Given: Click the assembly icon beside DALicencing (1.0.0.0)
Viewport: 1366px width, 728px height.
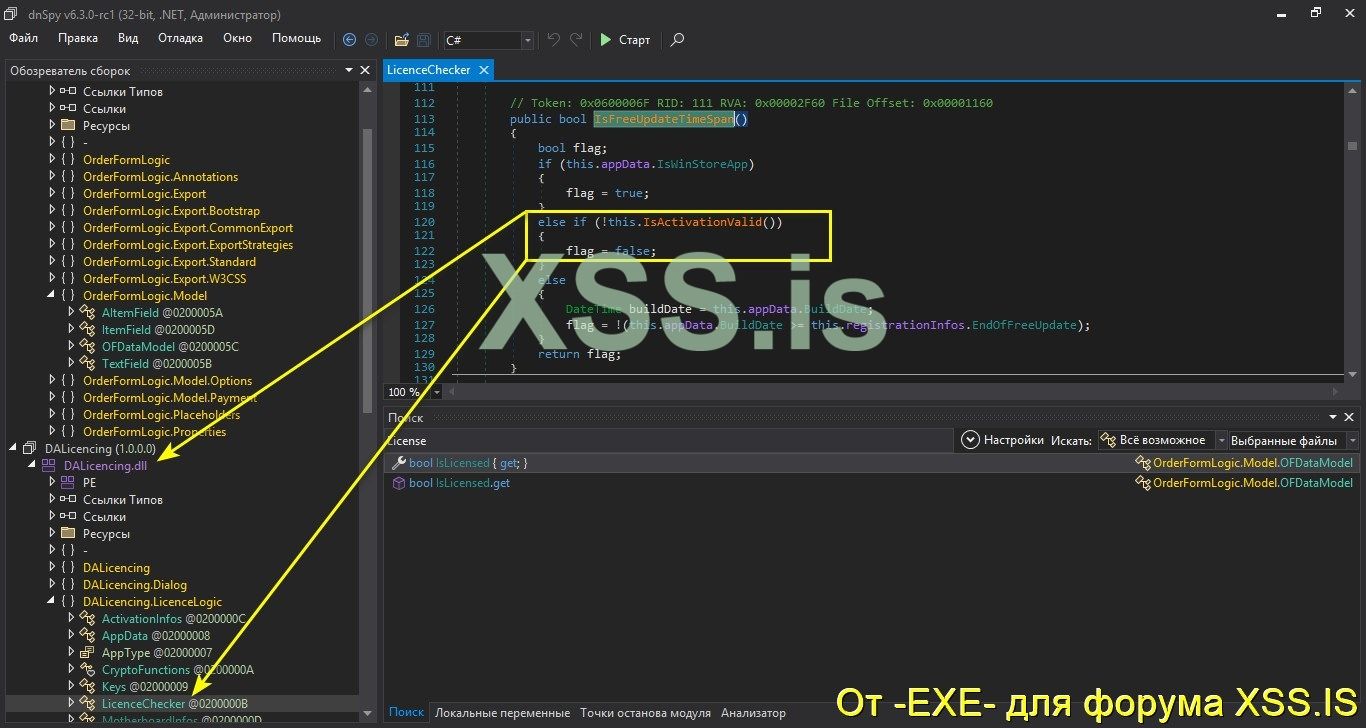Looking at the screenshot, I should point(31,449).
